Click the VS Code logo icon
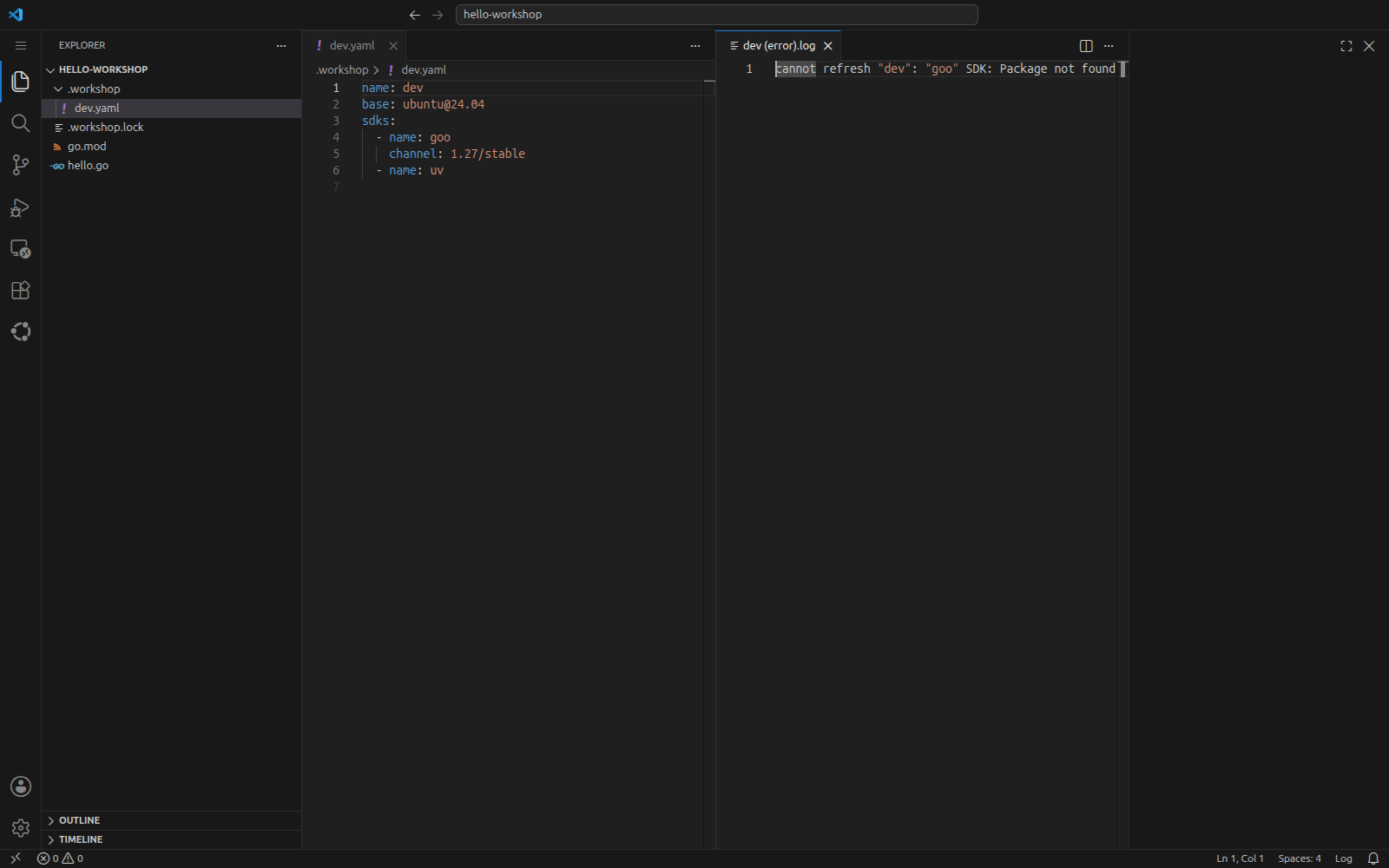This screenshot has height=868, width=1389. click(x=16, y=15)
